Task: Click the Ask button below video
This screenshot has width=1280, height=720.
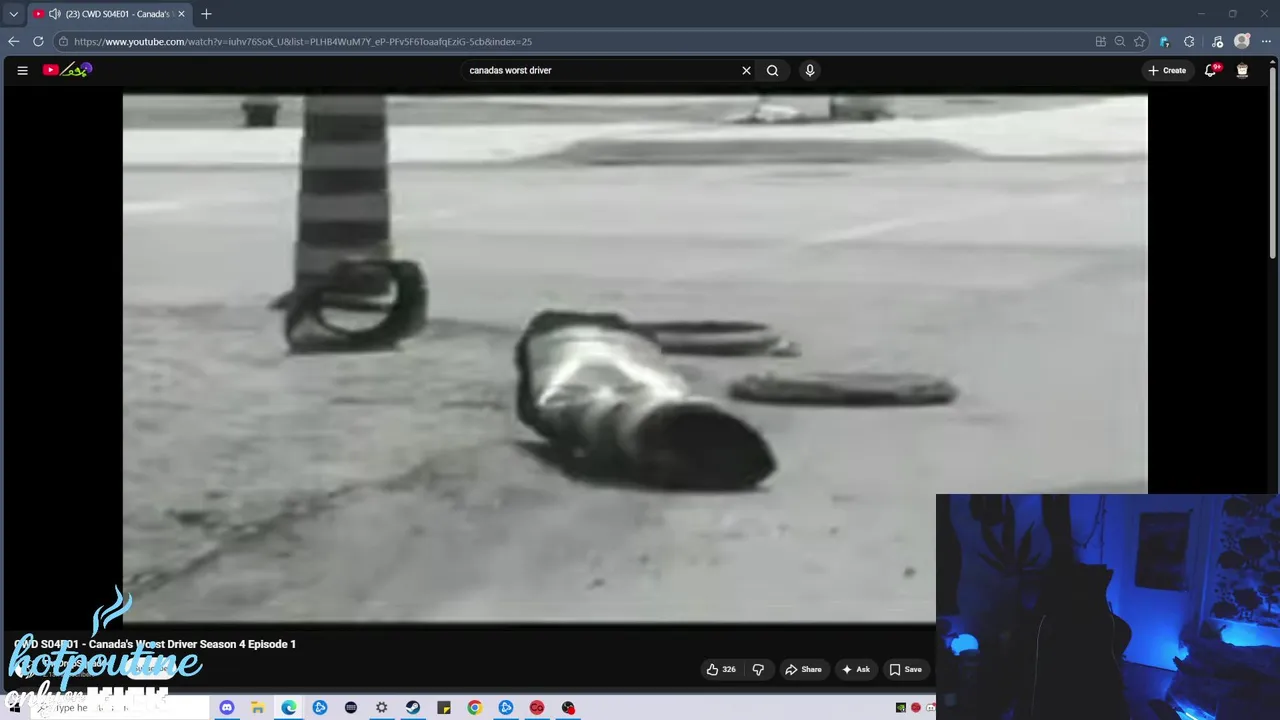Action: [855, 669]
